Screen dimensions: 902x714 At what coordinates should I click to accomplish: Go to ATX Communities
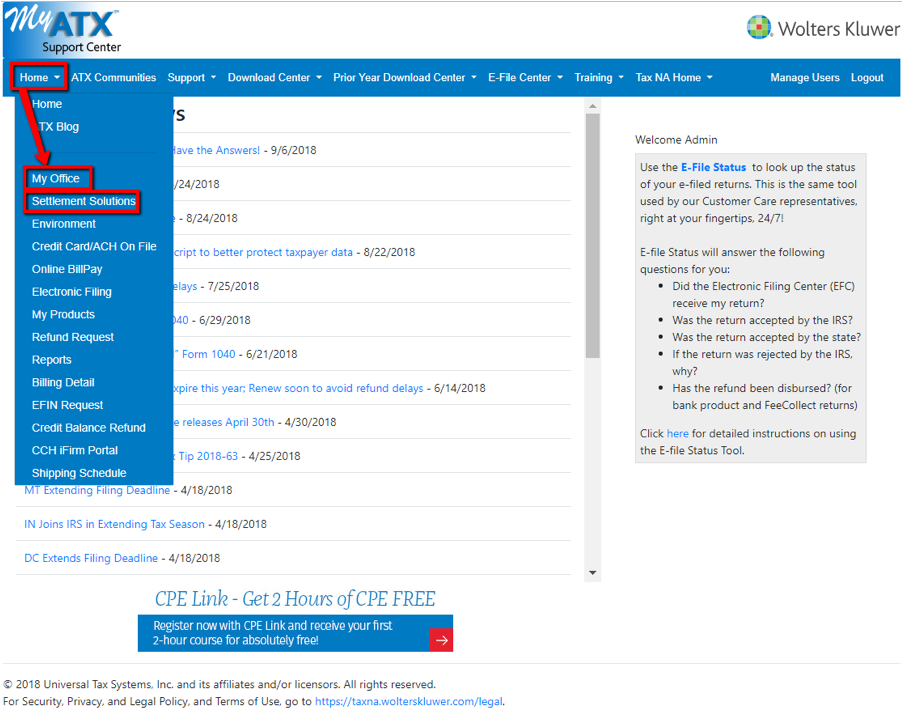tap(114, 78)
